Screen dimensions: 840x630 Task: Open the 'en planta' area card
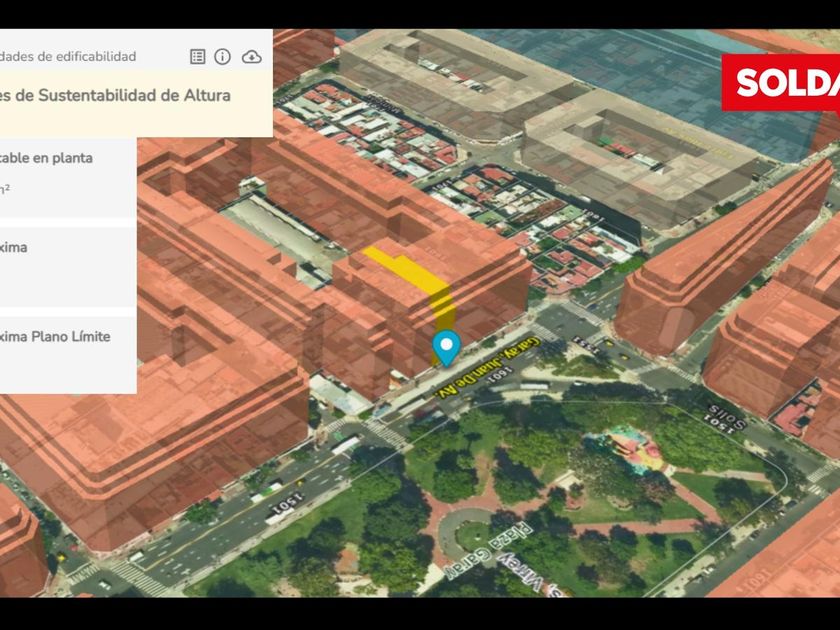(x=60, y=172)
